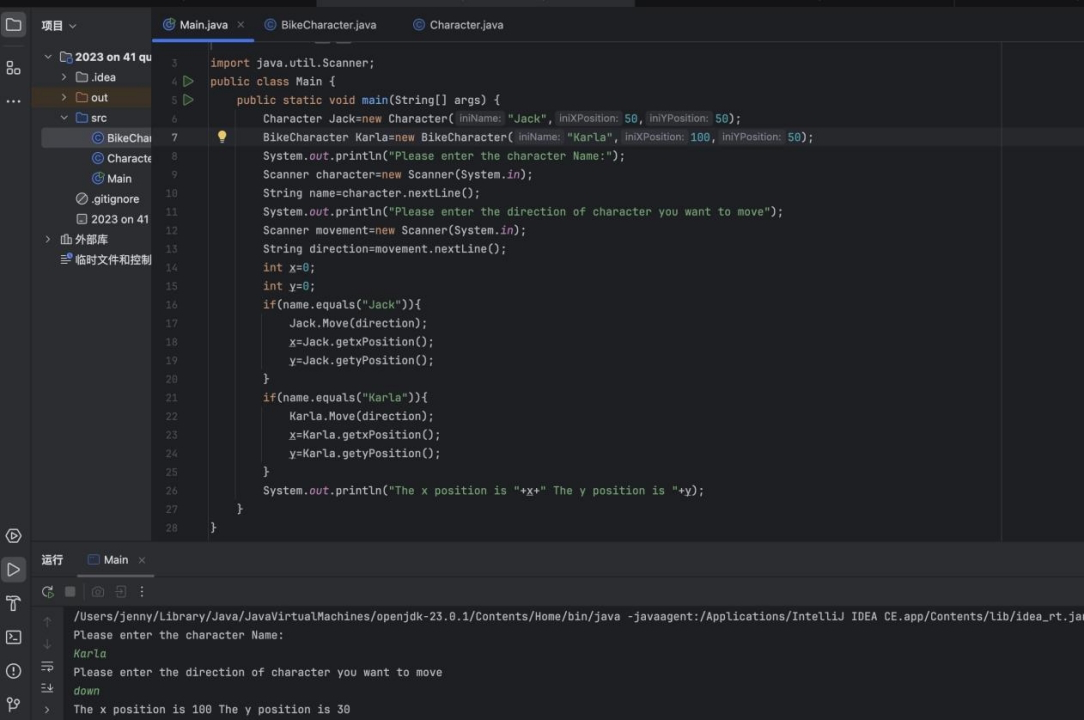Expand the .idea folder in project tree
The width and height of the screenshot is (1084, 720).
(x=65, y=77)
